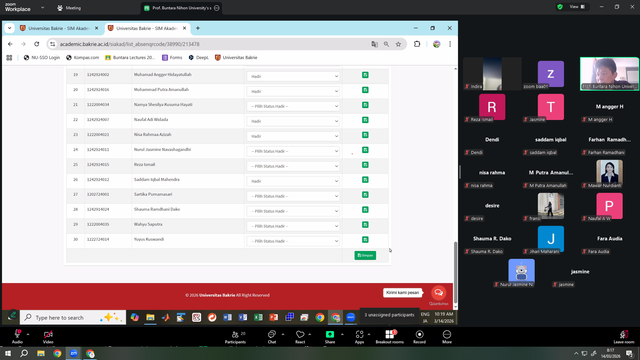
Task: Expand Zoom Share options arrow
Action: click(x=342, y=334)
